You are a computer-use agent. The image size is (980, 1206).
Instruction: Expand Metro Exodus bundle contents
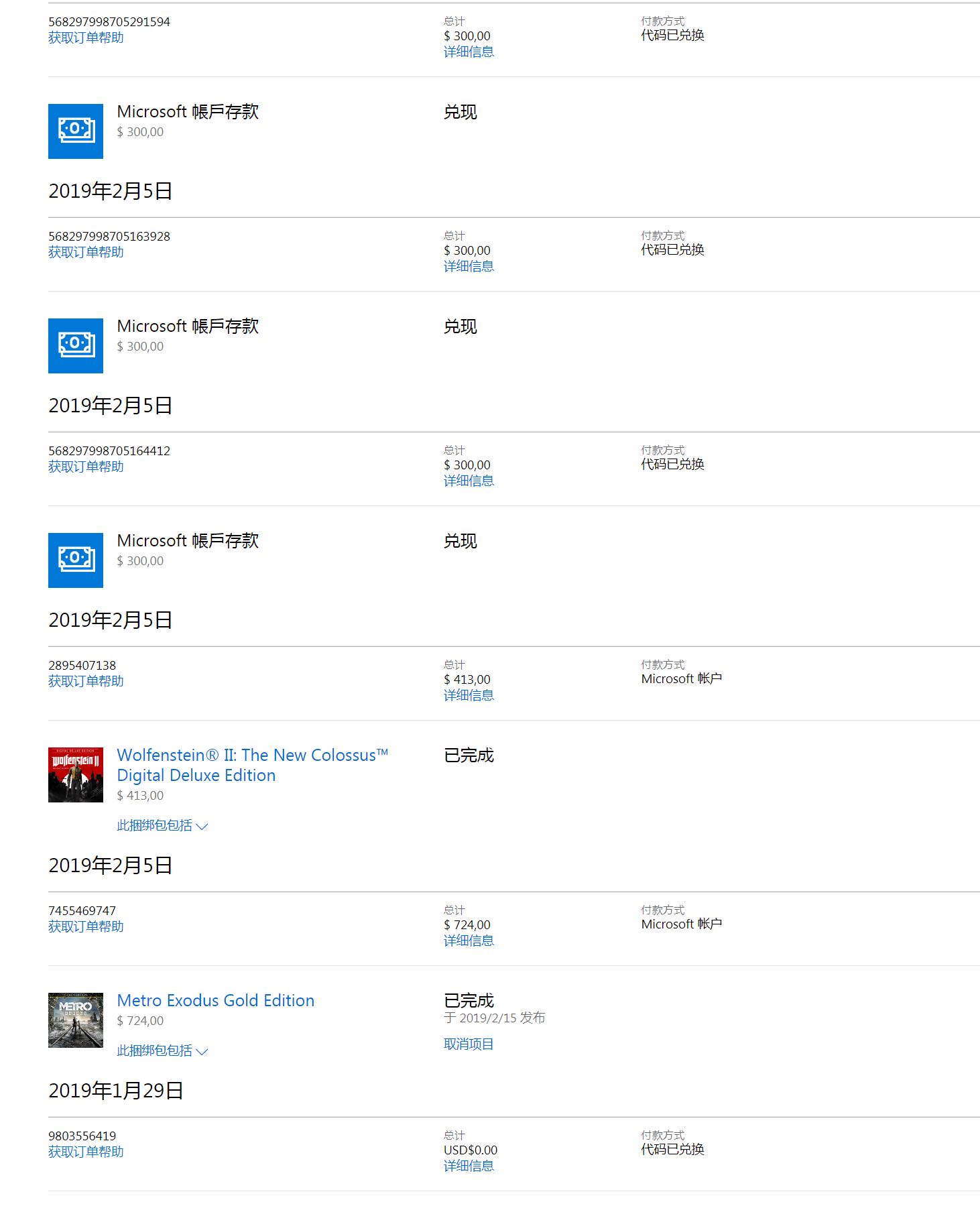pyautogui.click(x=162, y=1050)
